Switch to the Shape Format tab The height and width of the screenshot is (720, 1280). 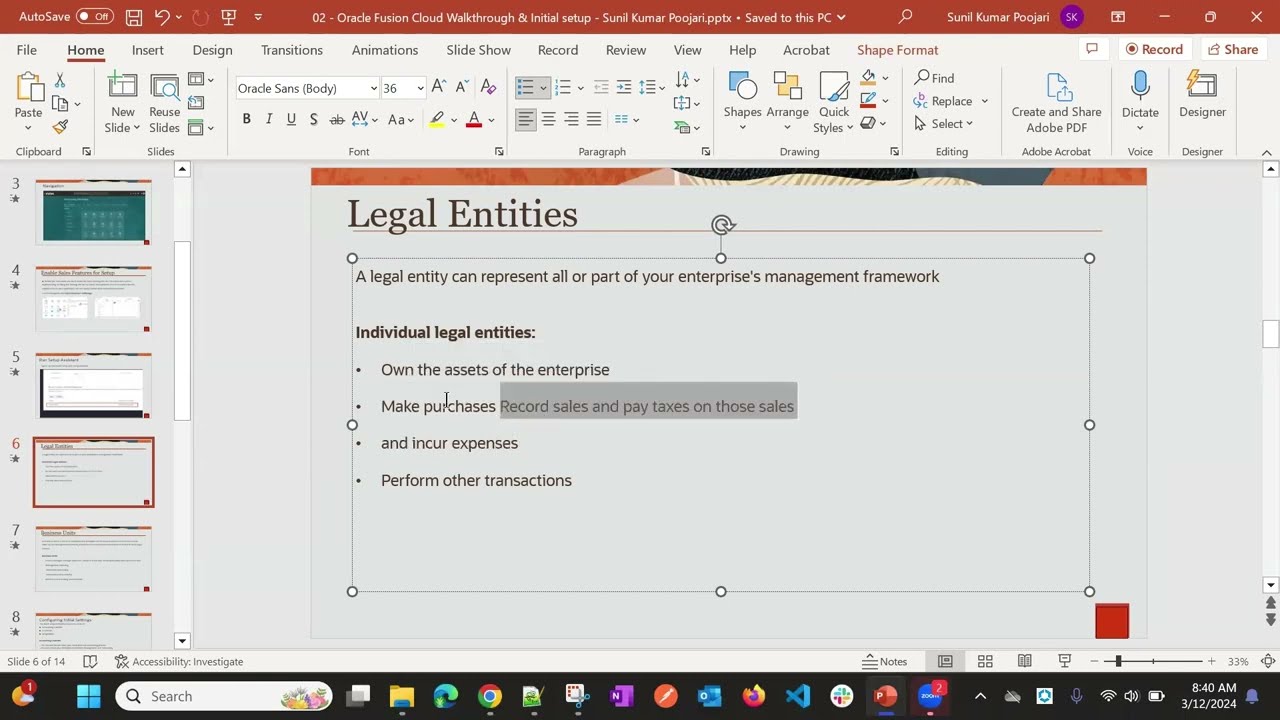coord(897,50)
